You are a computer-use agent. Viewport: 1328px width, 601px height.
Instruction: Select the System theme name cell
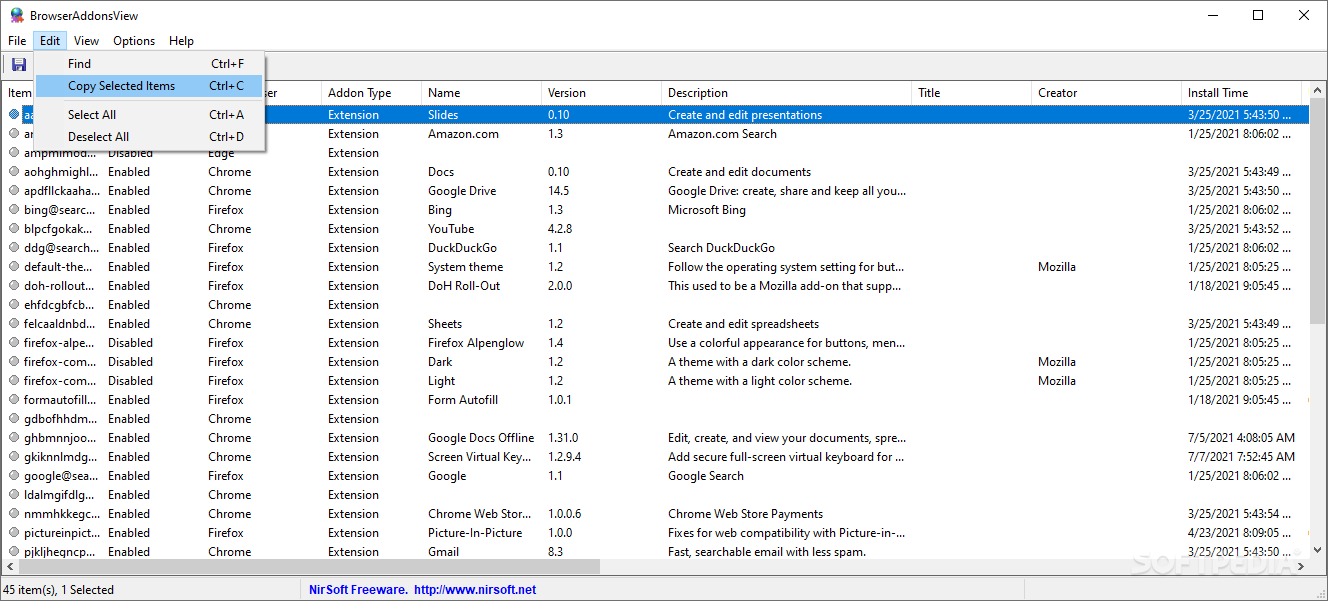click(x=466, y=267)
